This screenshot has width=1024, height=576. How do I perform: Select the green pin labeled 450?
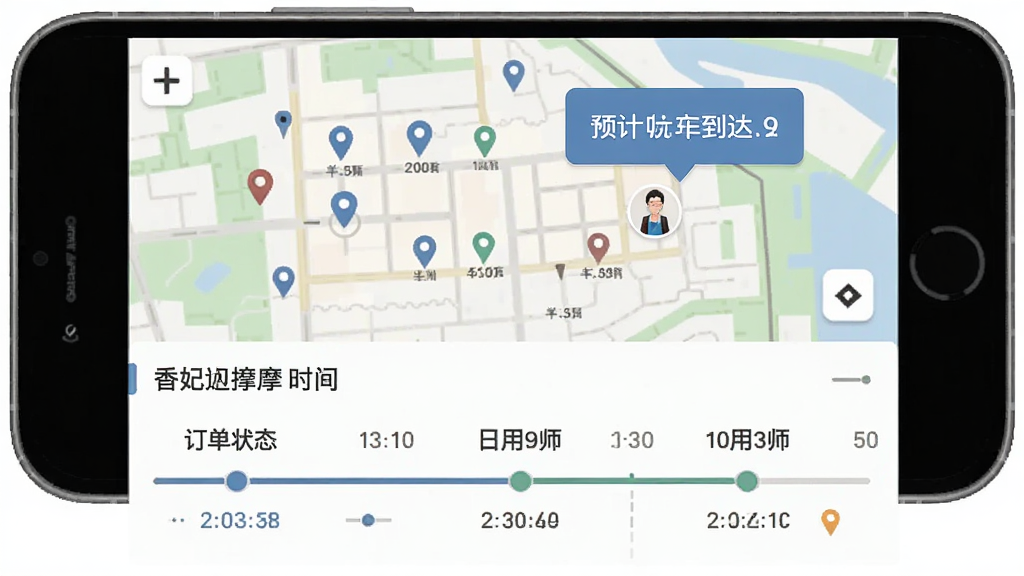(483, 248)
